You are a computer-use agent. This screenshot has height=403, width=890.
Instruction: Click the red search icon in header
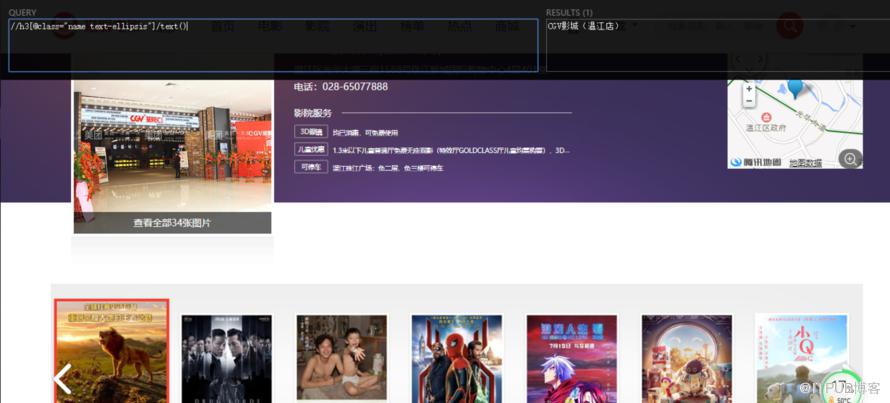[x=790, y=26]
